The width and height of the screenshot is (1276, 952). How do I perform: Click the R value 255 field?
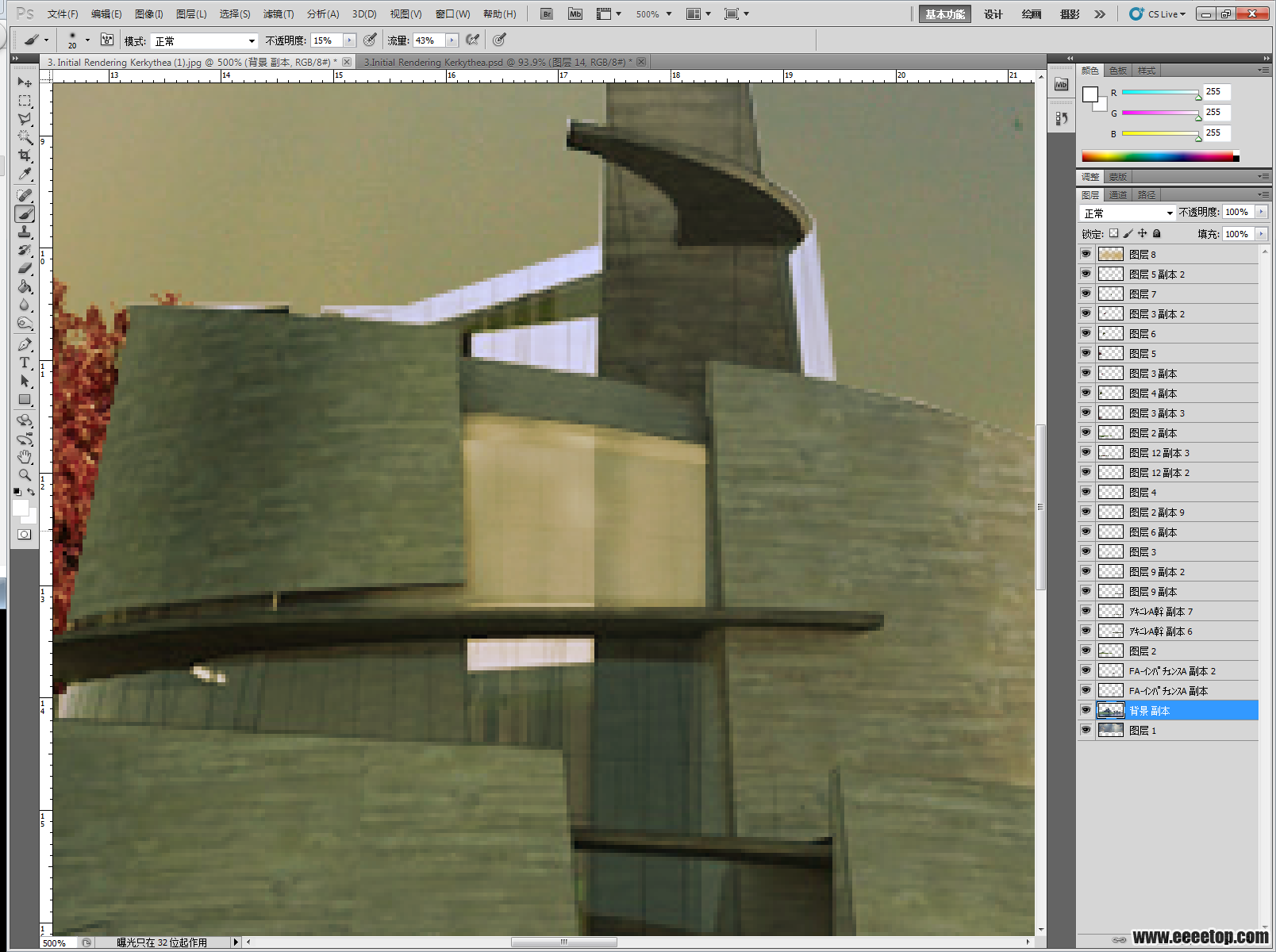1216,92
